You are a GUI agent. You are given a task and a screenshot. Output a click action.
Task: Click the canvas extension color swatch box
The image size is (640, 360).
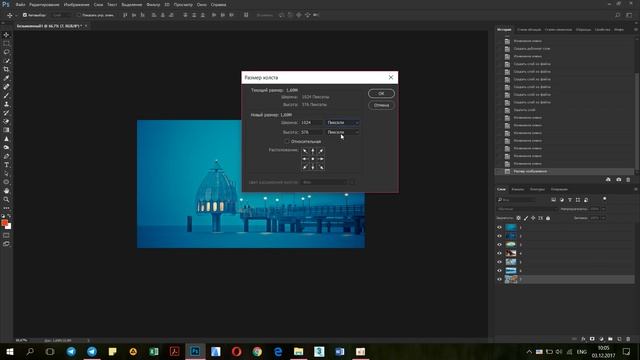[x=352, y=182]
